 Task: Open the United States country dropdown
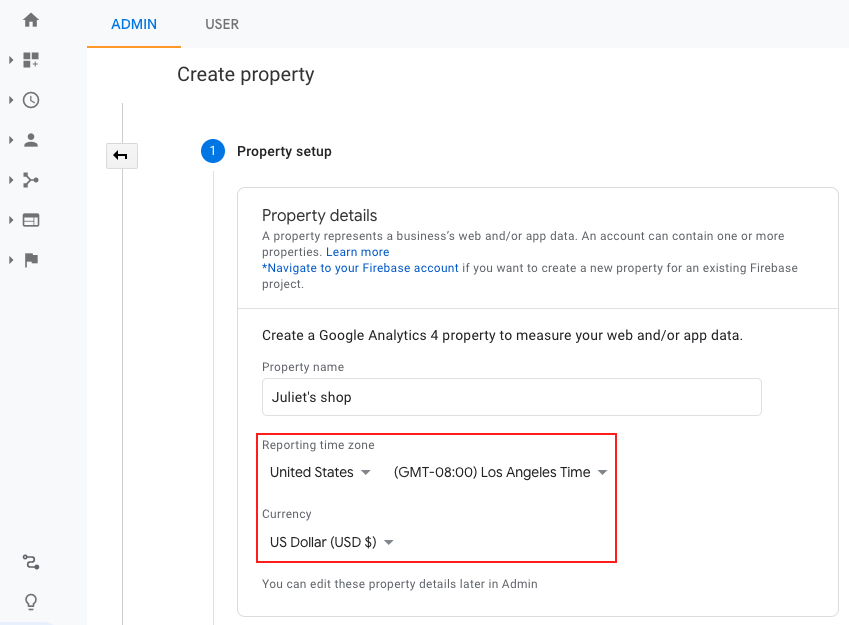point(320,472)
